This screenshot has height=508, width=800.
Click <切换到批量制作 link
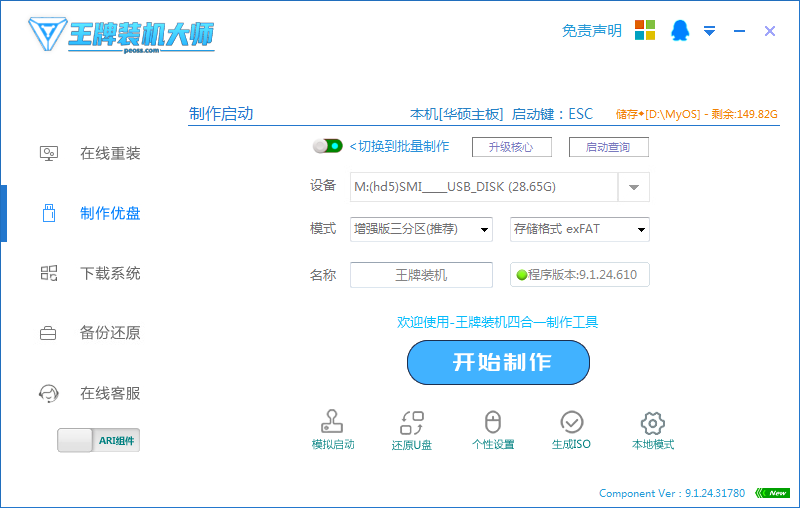point(399,146)
